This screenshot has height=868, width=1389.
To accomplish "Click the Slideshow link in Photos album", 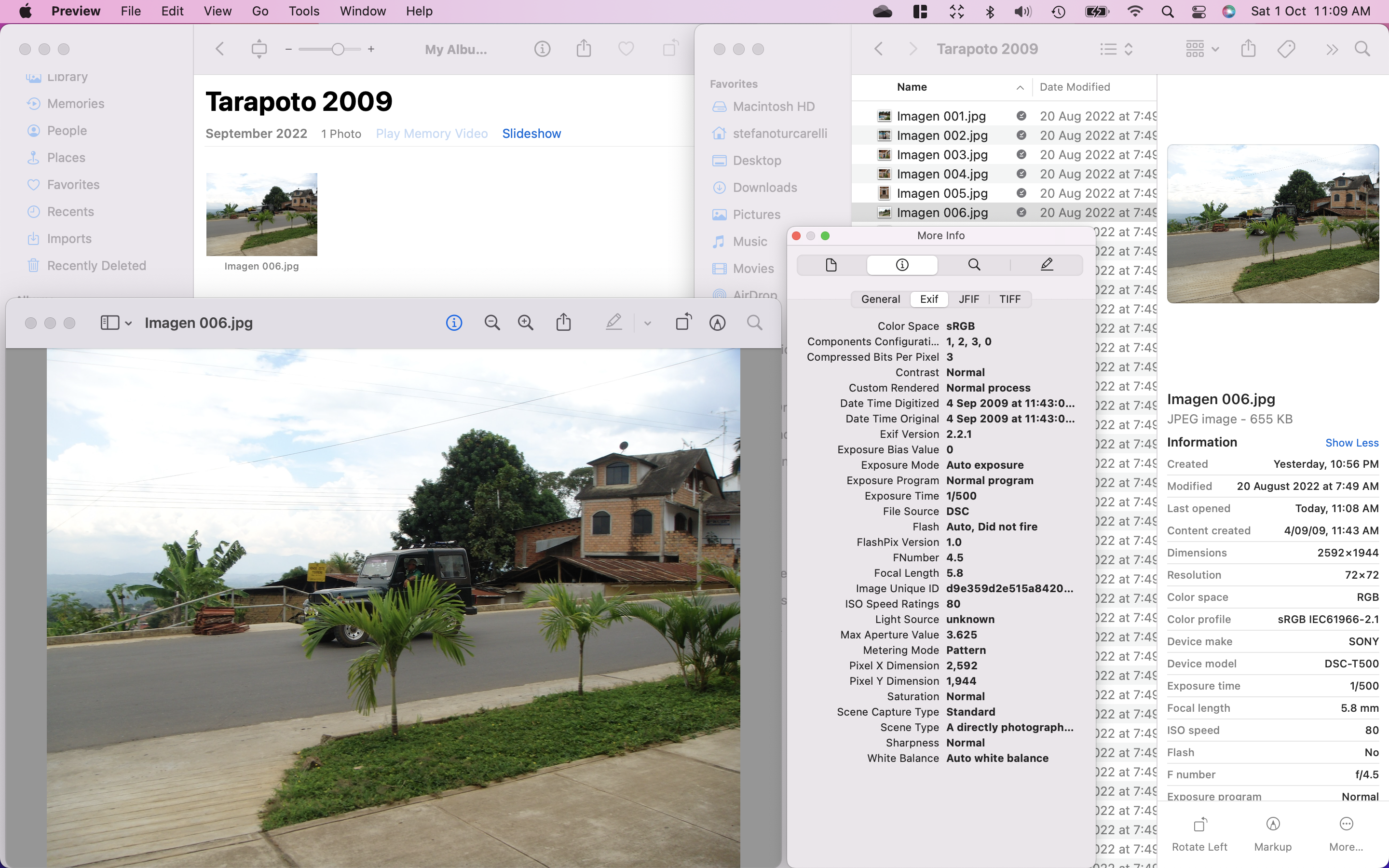I will [x=531, y=133].
